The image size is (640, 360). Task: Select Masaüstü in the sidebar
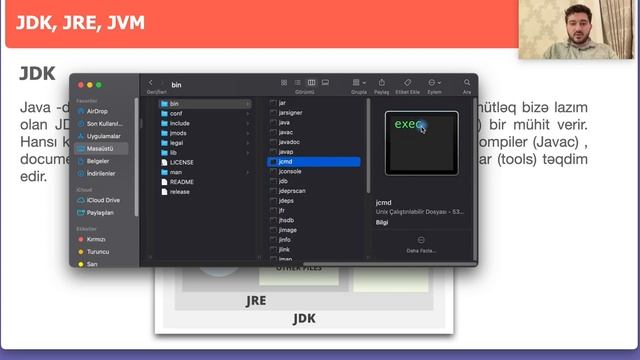101,149
